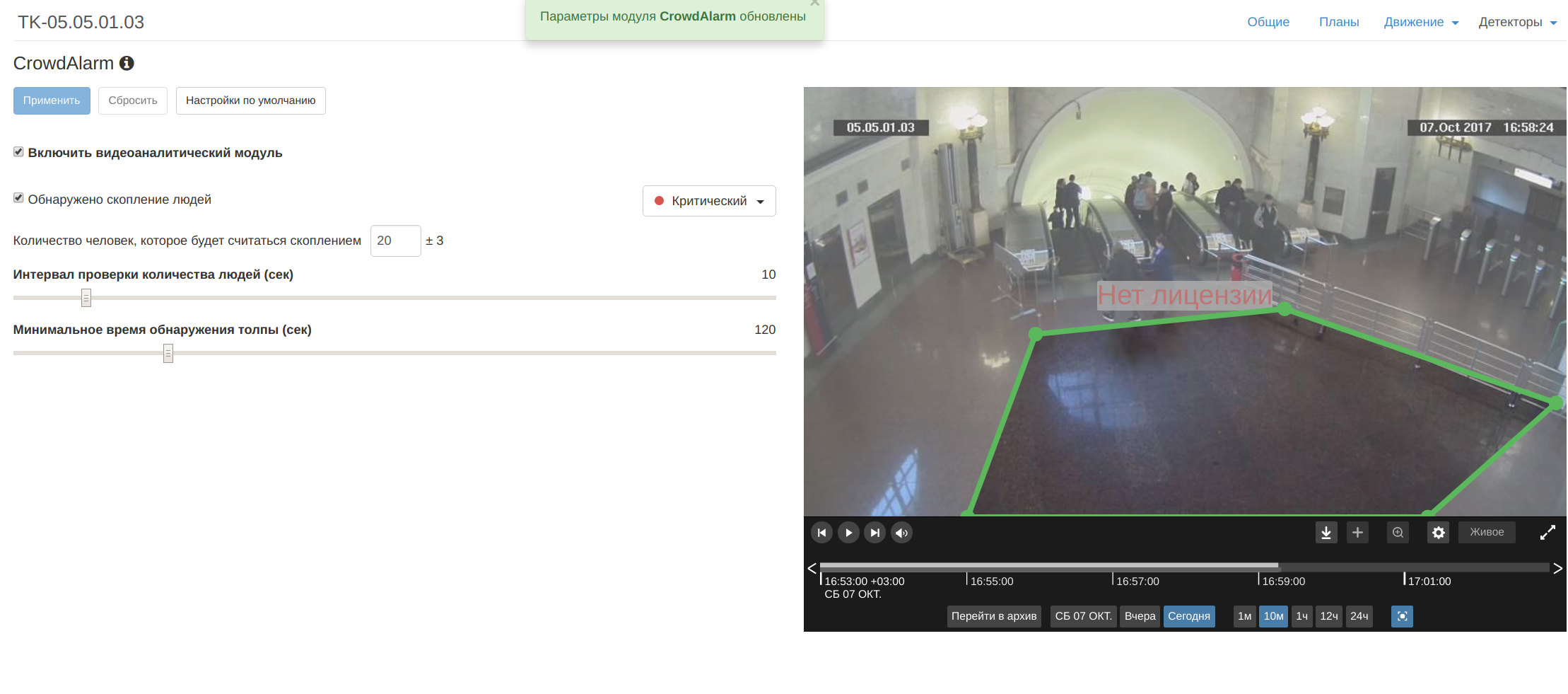Set timeline scale to 1ч

point(1301,616)
